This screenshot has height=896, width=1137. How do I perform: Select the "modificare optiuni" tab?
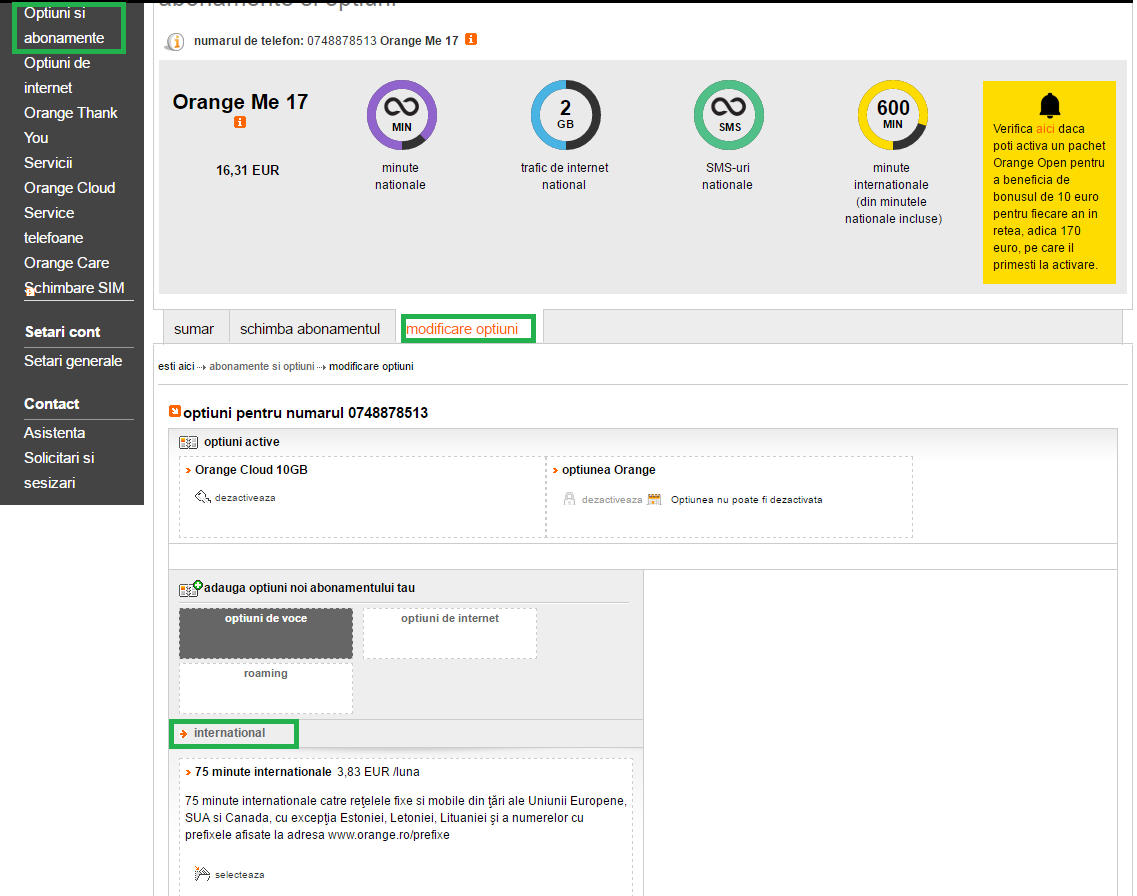tap(463, 329)
